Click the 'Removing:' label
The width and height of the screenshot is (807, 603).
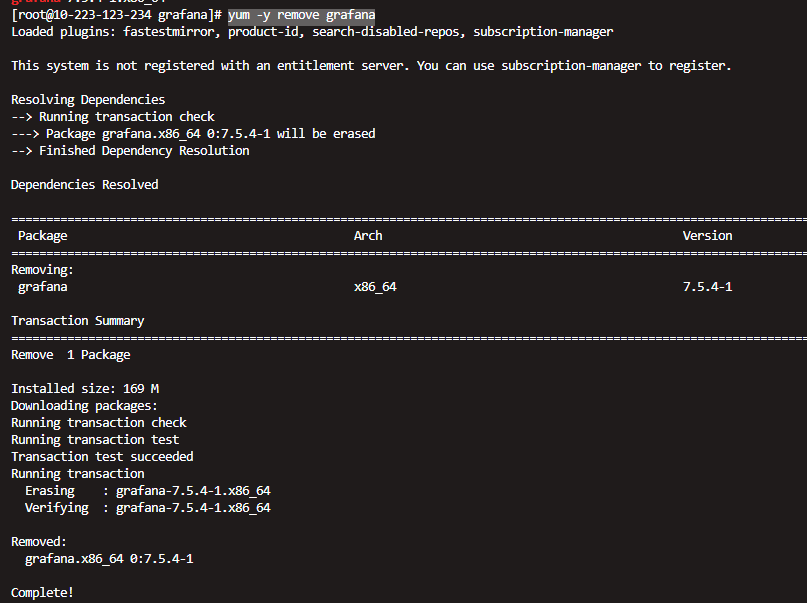pos(43,270)
